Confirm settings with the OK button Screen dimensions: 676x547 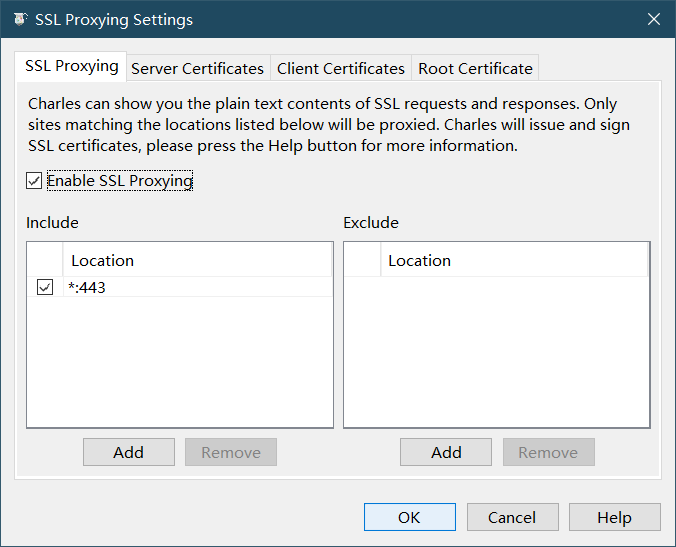pos(410,517)
